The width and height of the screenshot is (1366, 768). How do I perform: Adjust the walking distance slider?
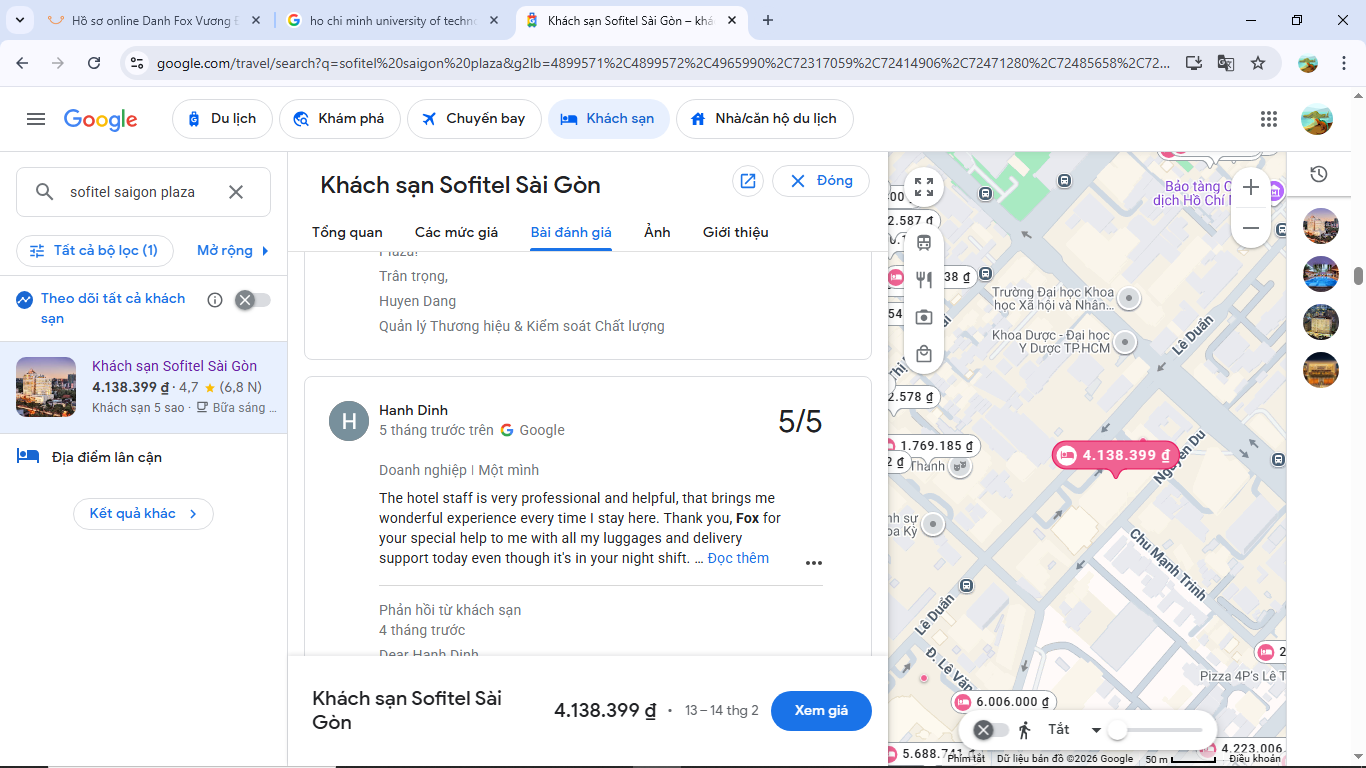[1118, 730]
